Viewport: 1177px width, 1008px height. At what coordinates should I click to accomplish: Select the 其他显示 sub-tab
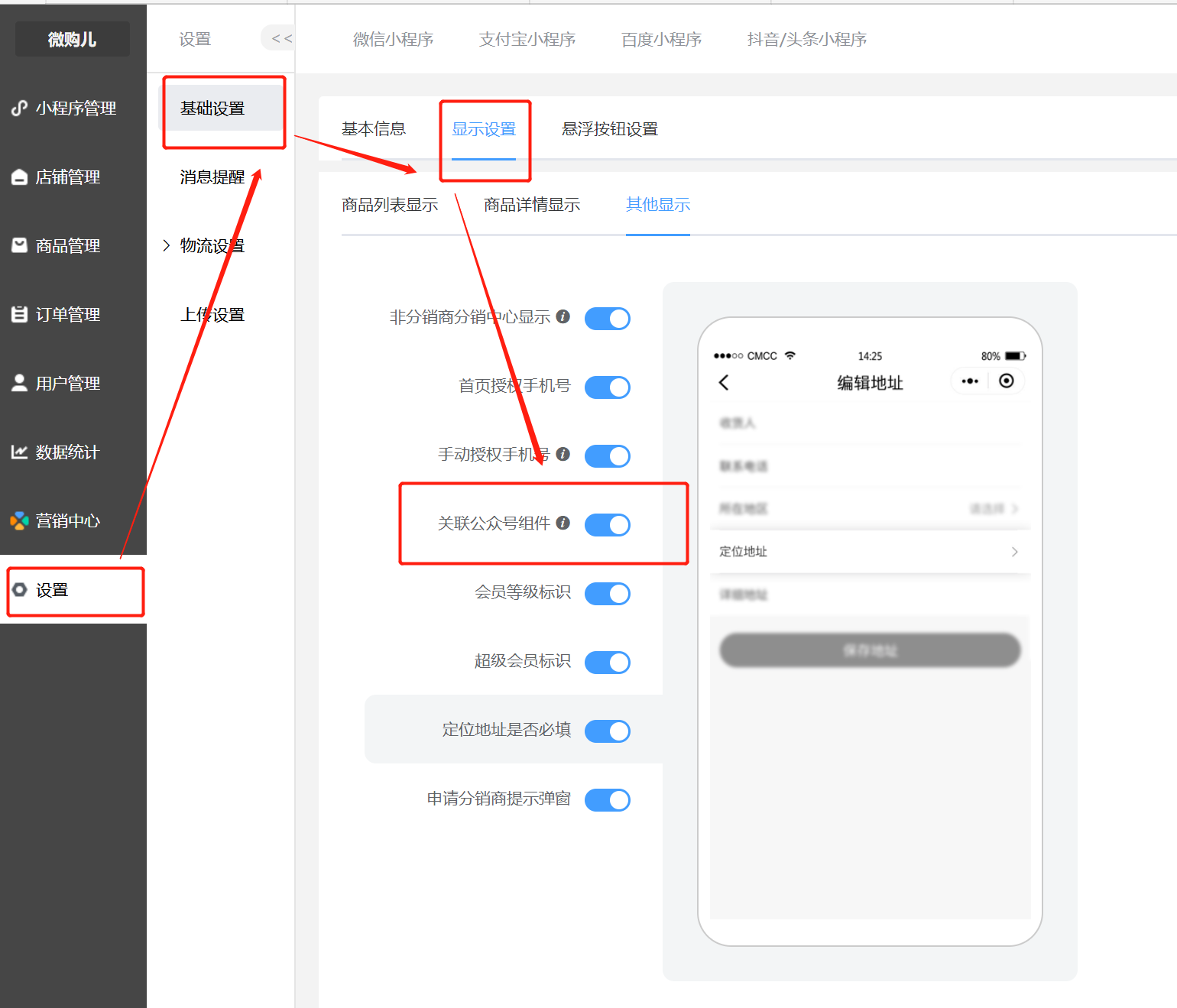click(658, 205)
